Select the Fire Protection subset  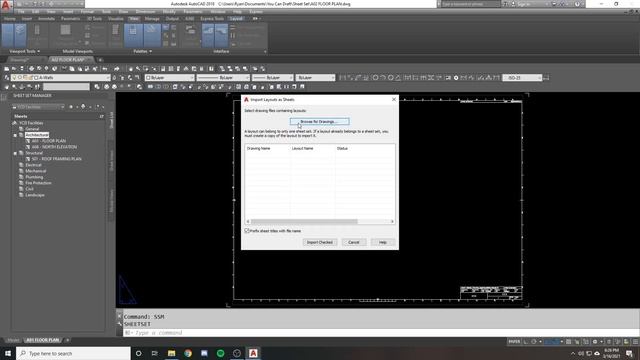[38, 183]
